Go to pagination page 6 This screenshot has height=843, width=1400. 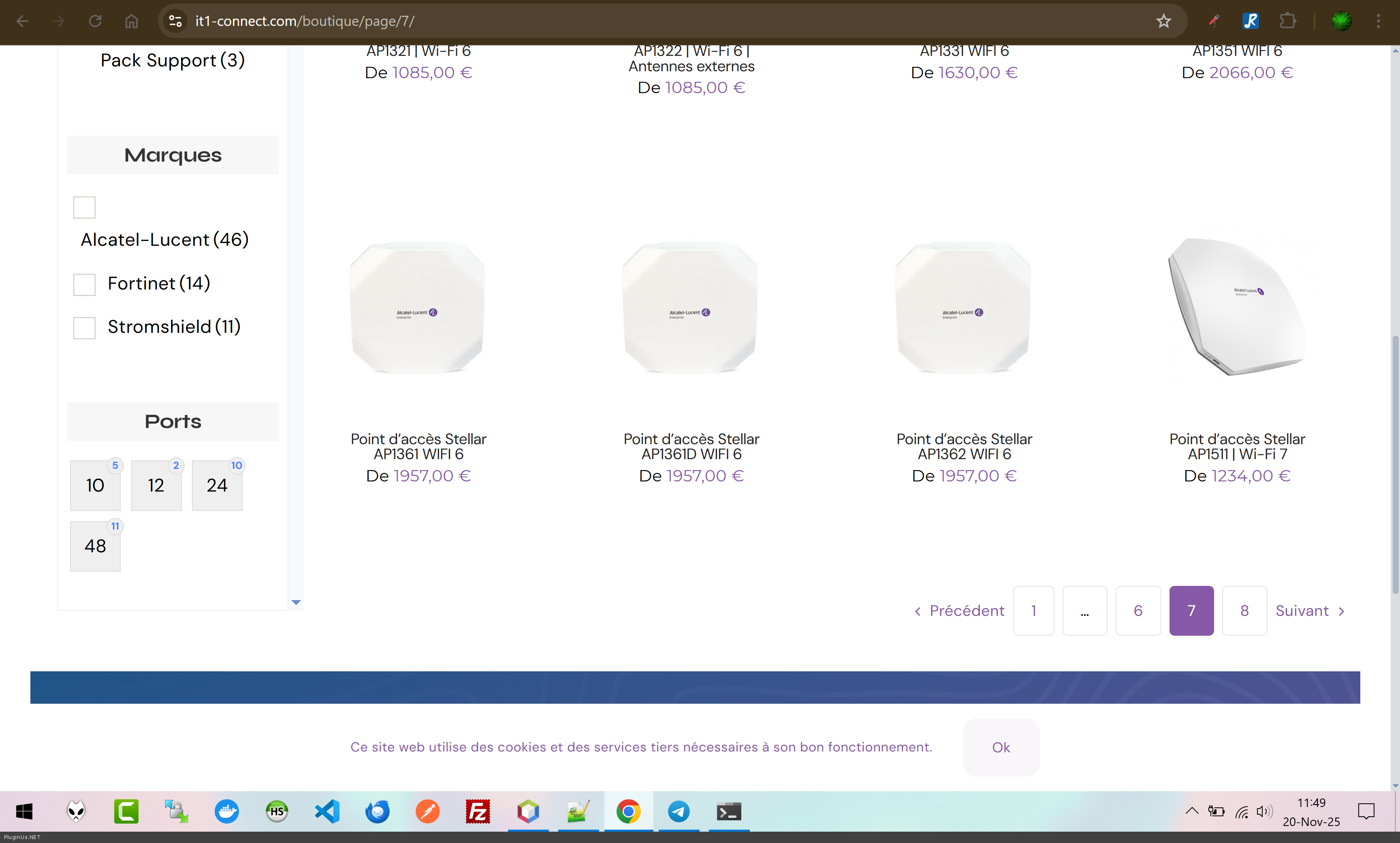point(1137,611)
